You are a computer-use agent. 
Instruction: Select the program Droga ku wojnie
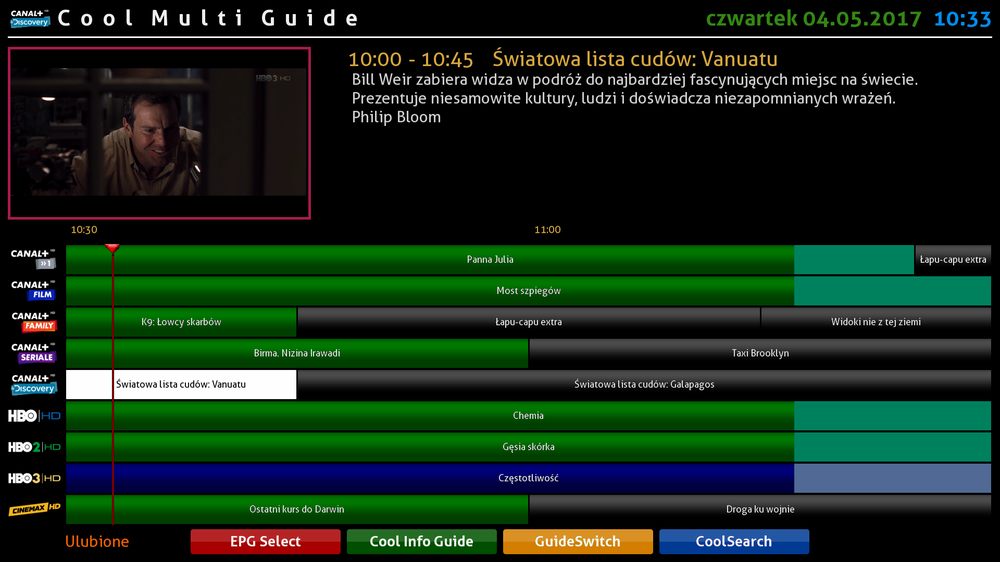[x=760, y=509]
